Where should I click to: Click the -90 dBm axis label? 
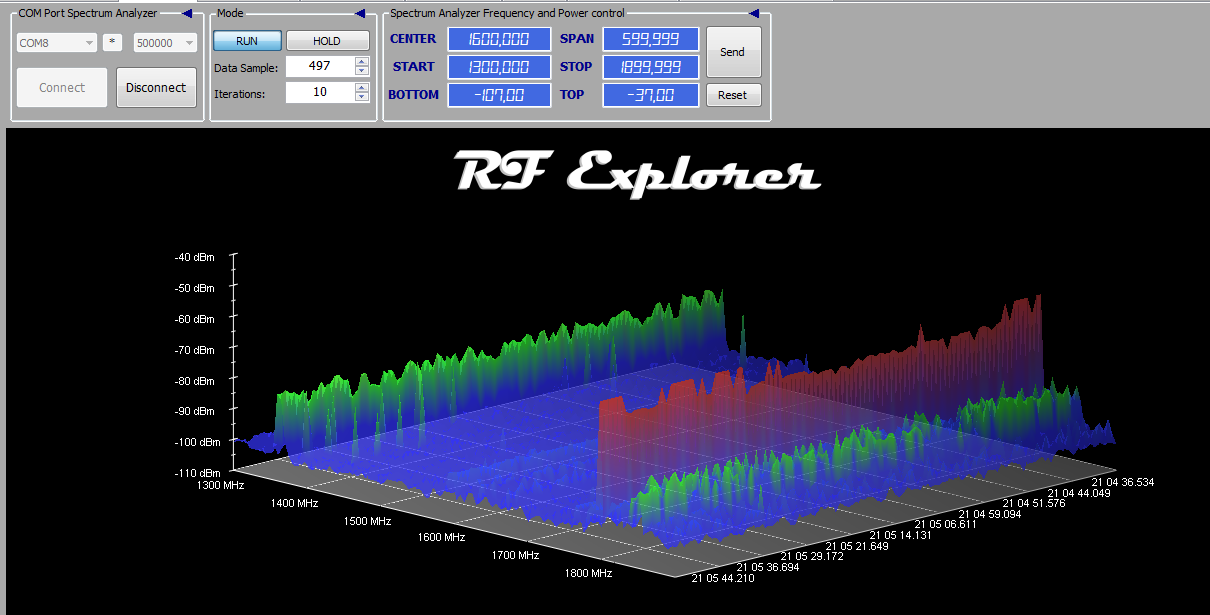tap(194, 411)
